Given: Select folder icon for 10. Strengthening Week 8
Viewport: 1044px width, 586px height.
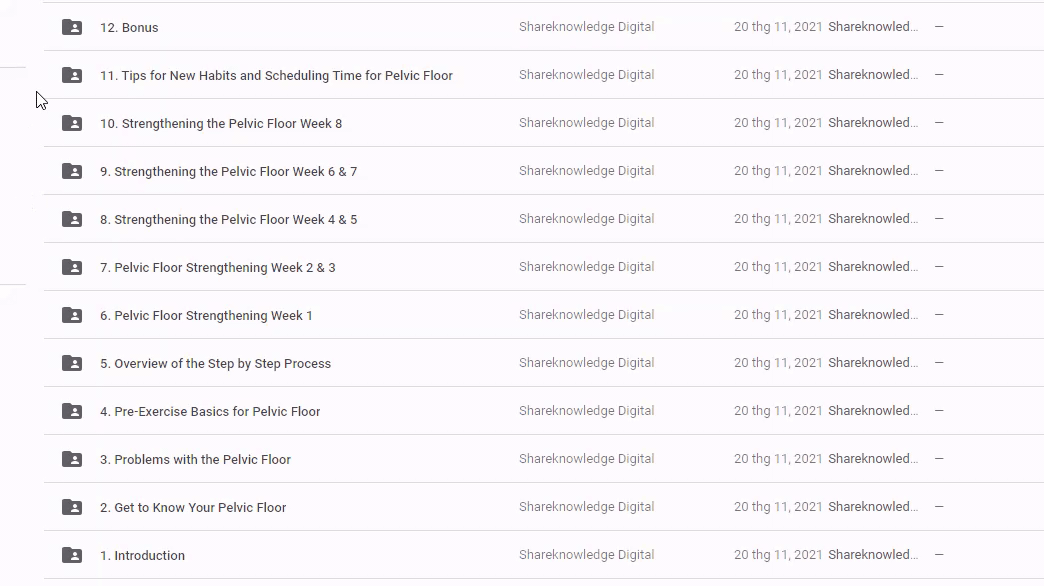Looking at the screenshot, I should 72,123.
